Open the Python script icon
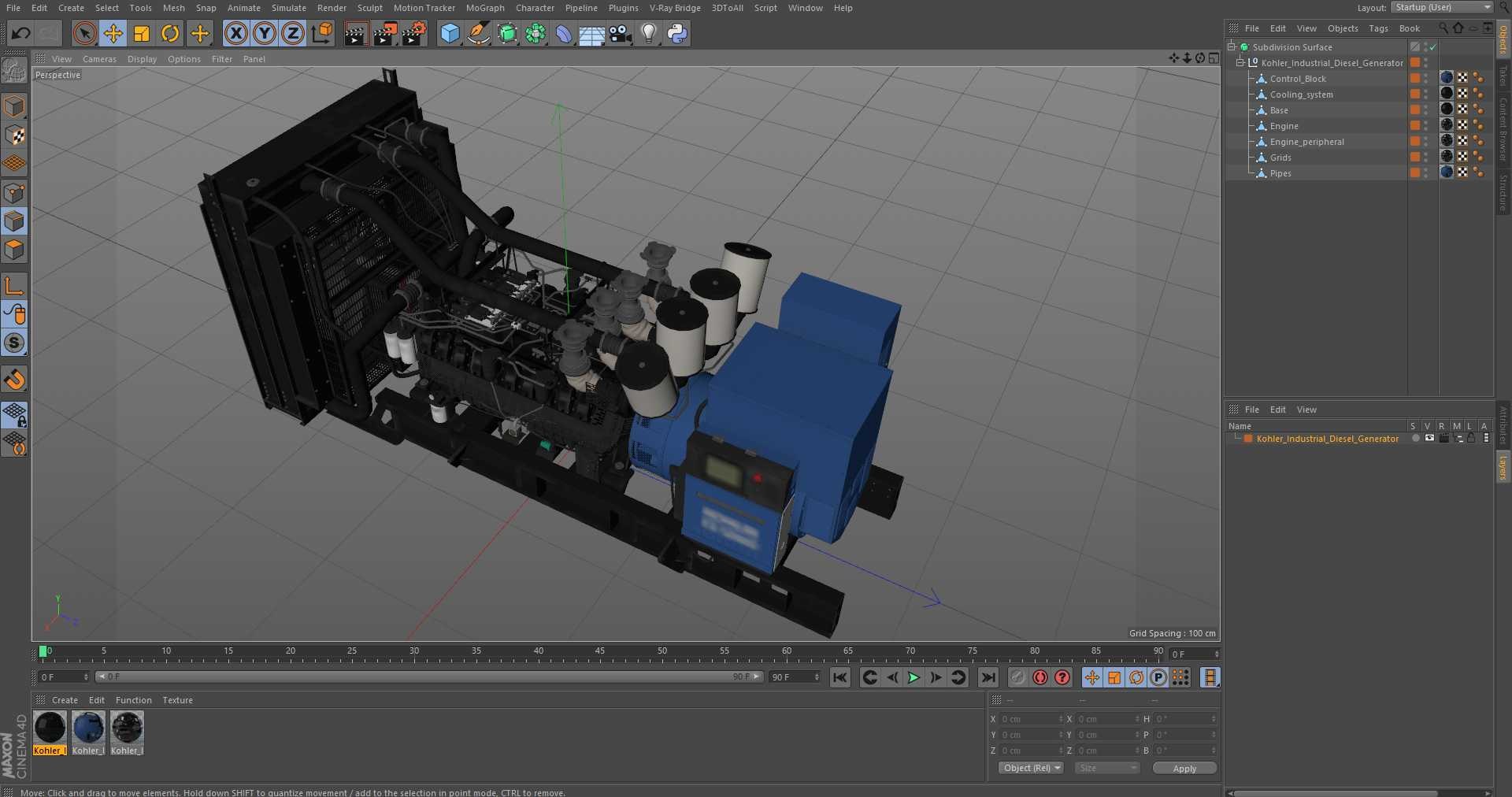This screenshot has height=797, width=1512. [677, 33]
